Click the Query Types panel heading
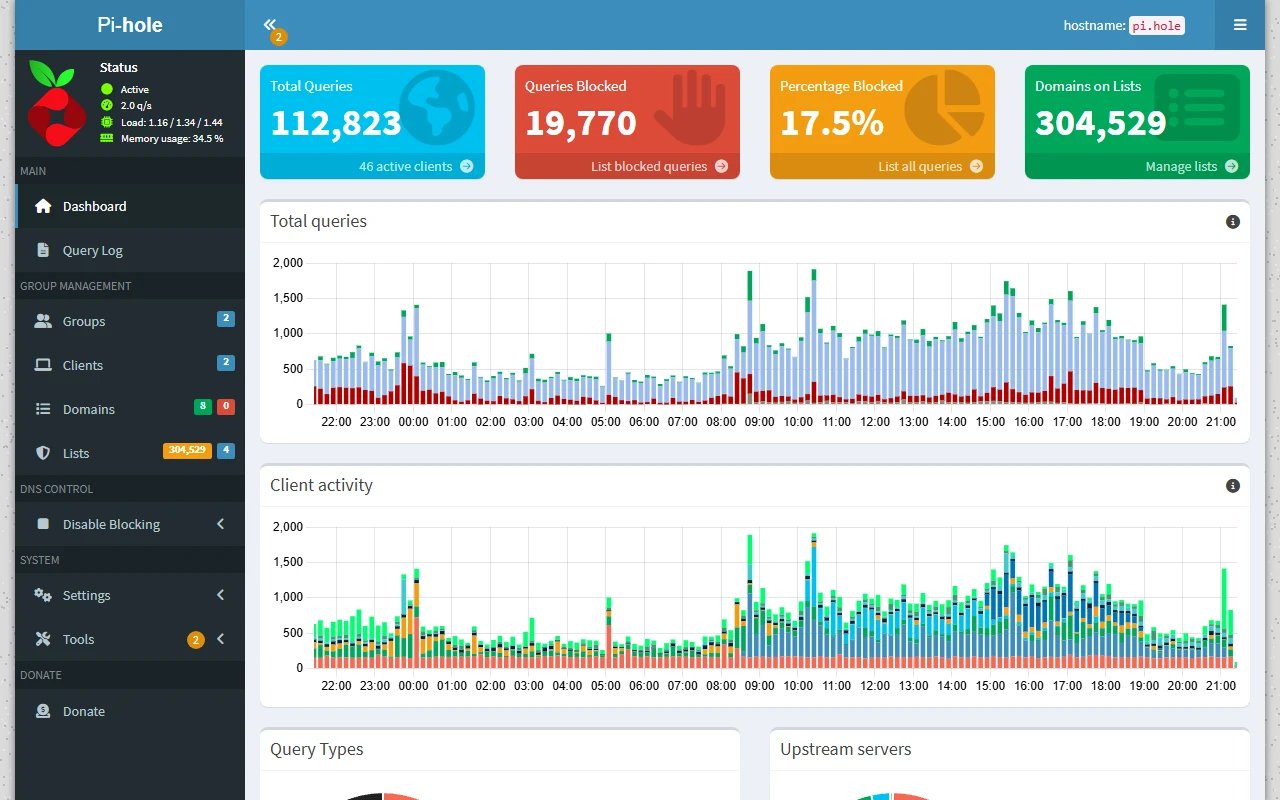 click(x=317, y=749)
